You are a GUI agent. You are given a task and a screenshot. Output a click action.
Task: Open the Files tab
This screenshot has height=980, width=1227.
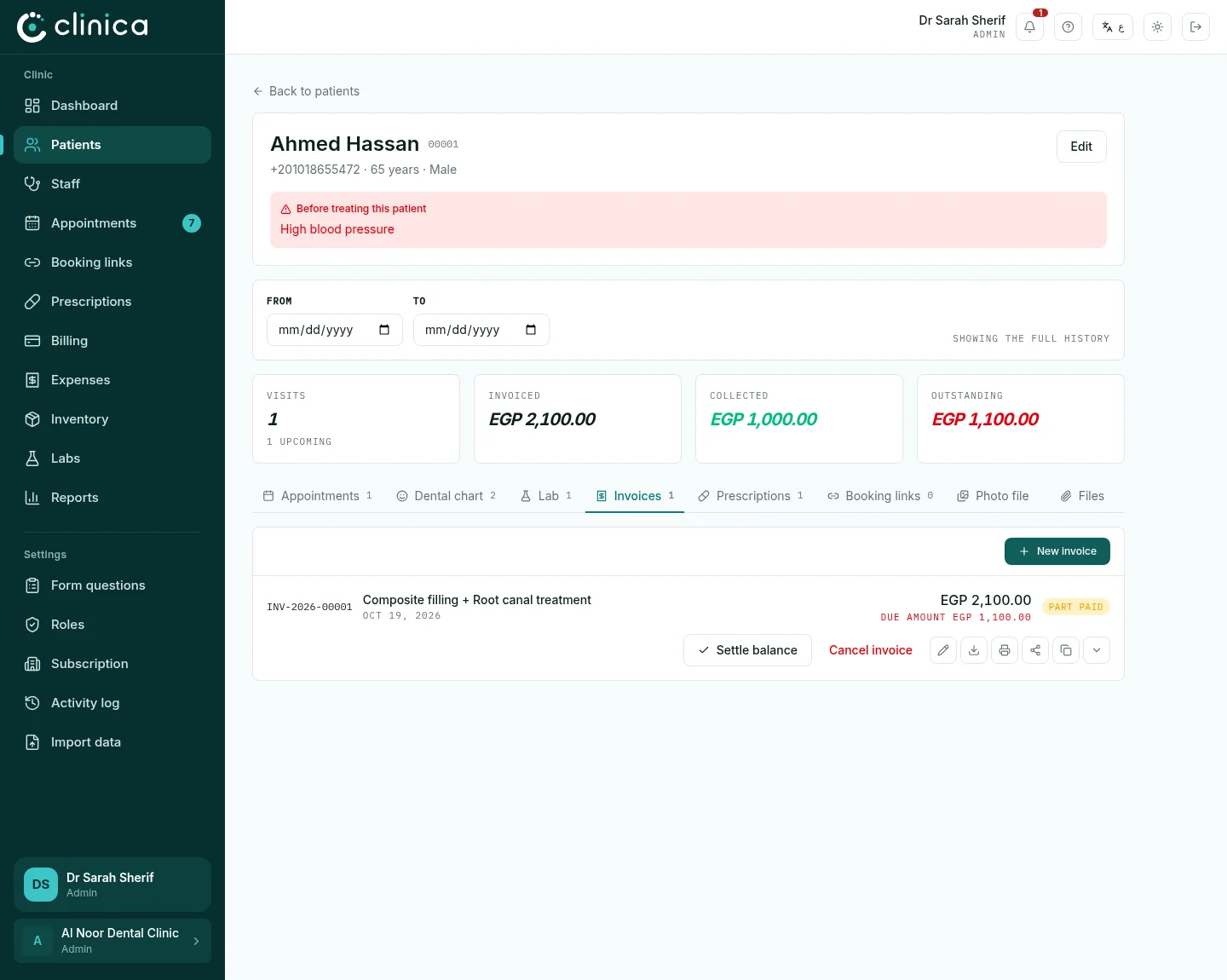pyautogui.click(x=1082, y=496)
